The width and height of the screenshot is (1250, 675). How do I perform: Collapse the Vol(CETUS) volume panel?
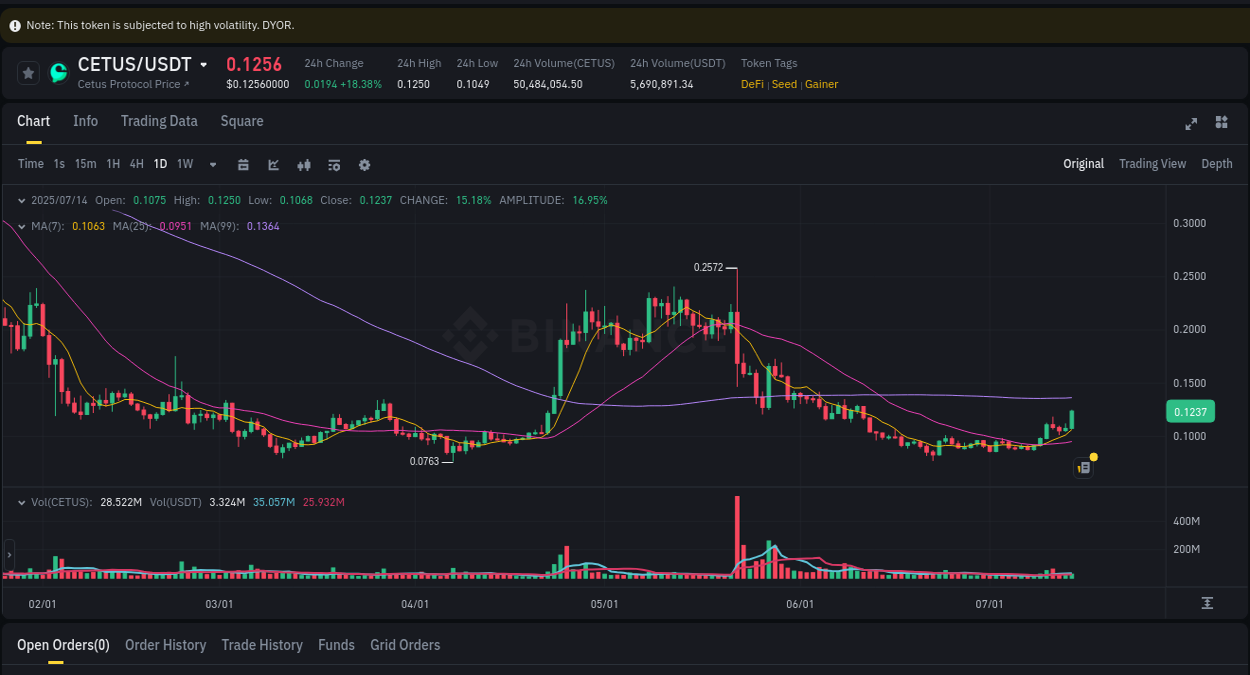click(x=22, y=501)
